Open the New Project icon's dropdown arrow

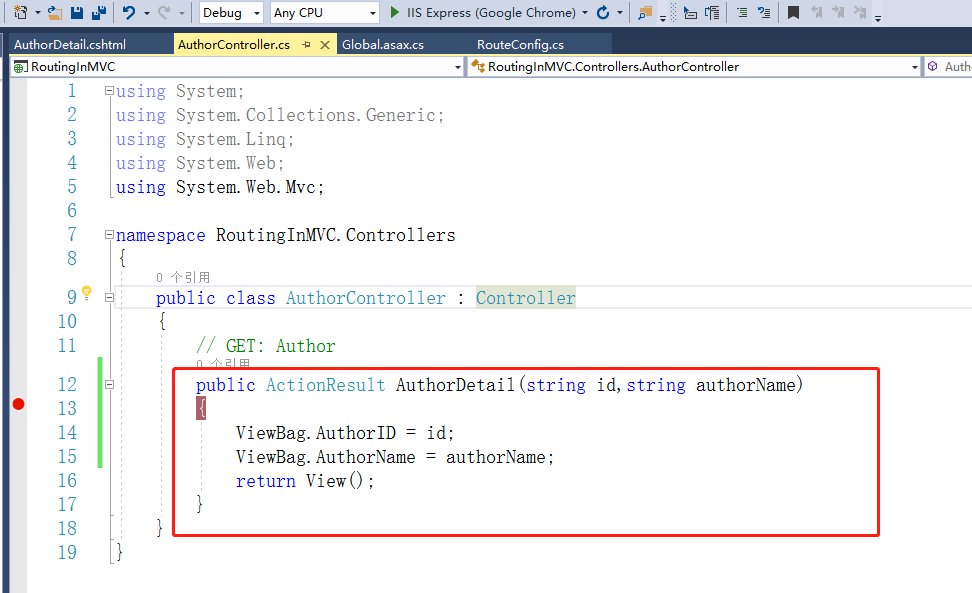[x=38, y=12]
